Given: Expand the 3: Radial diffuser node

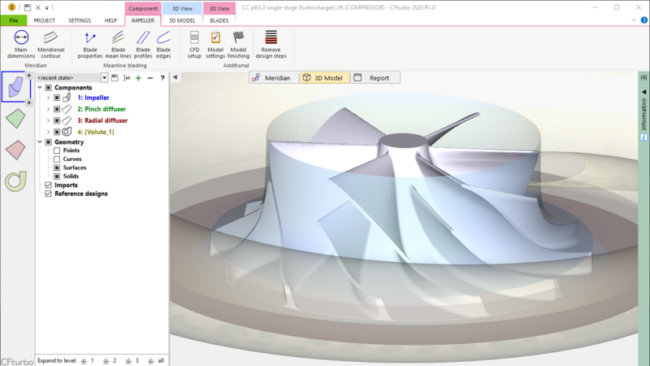Looking at the screenshot, I should tap(48, 121).
